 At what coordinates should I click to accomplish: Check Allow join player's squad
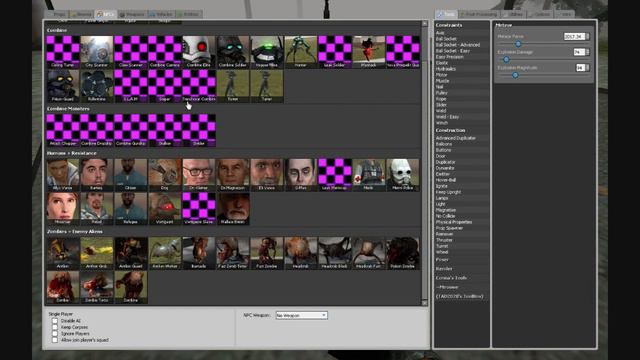[x=55, y=340]
